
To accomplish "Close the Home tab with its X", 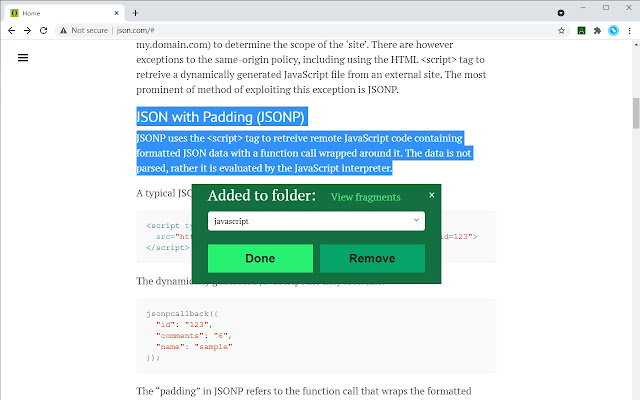I will tap(116, 13).
